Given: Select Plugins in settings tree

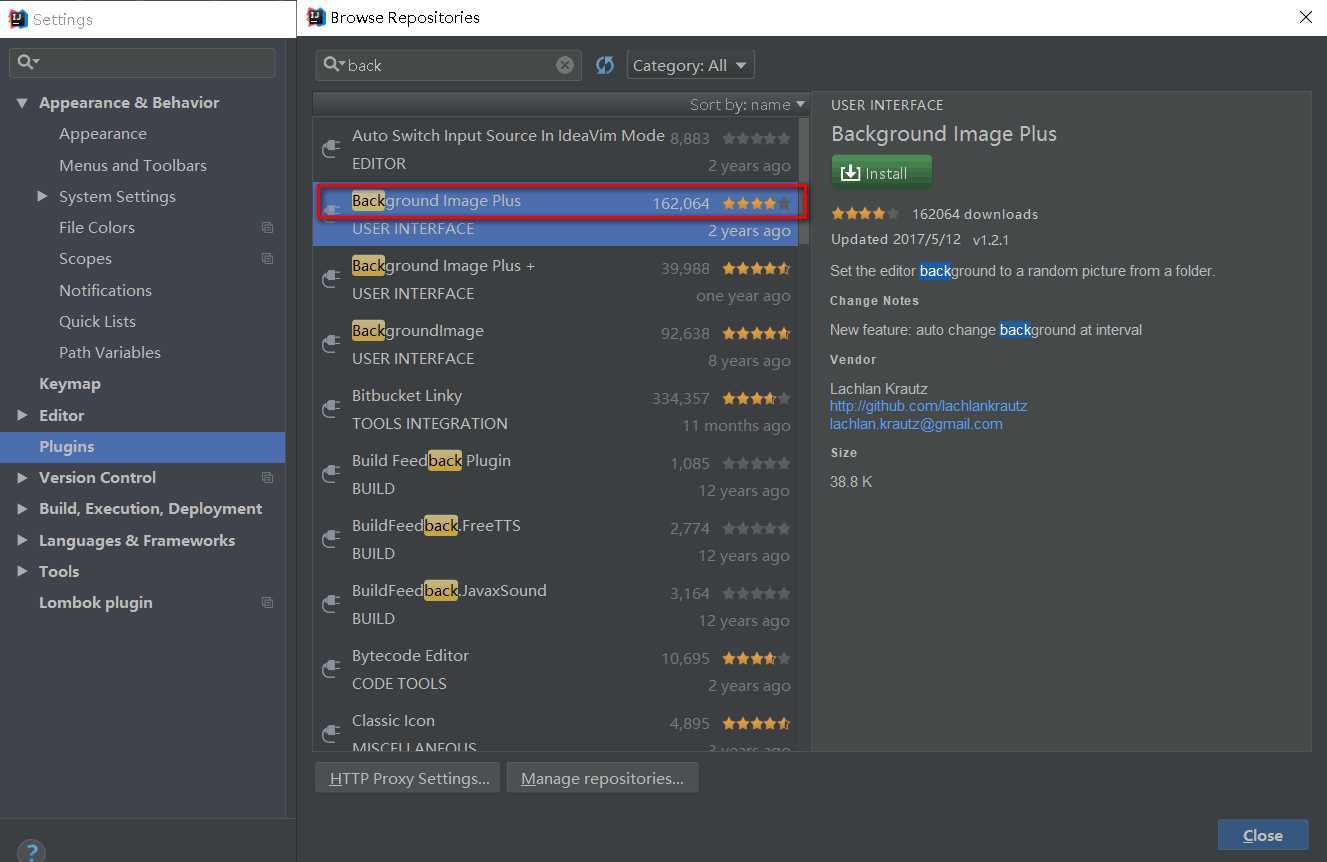Looking at the screenshot, I should point(142,447).
